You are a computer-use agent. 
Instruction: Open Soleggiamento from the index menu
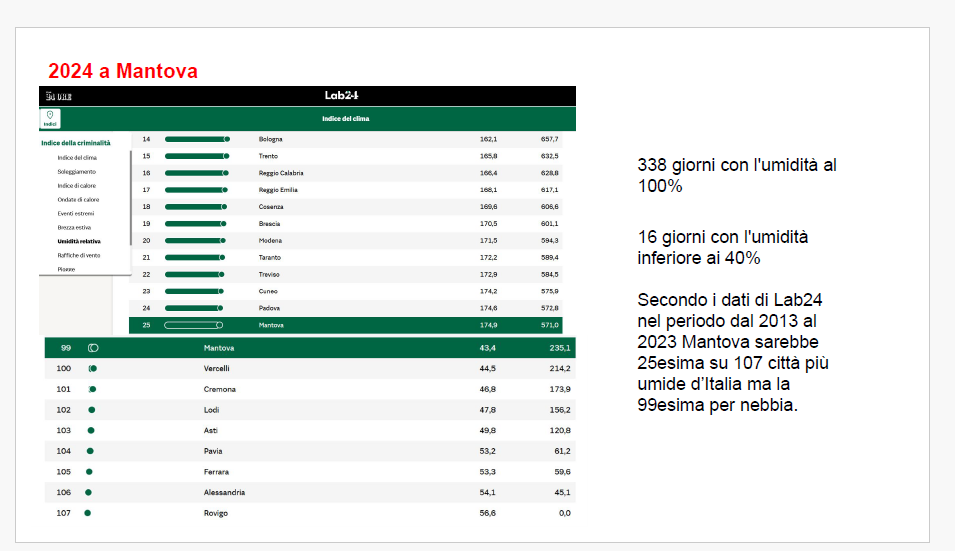(77, 171)
